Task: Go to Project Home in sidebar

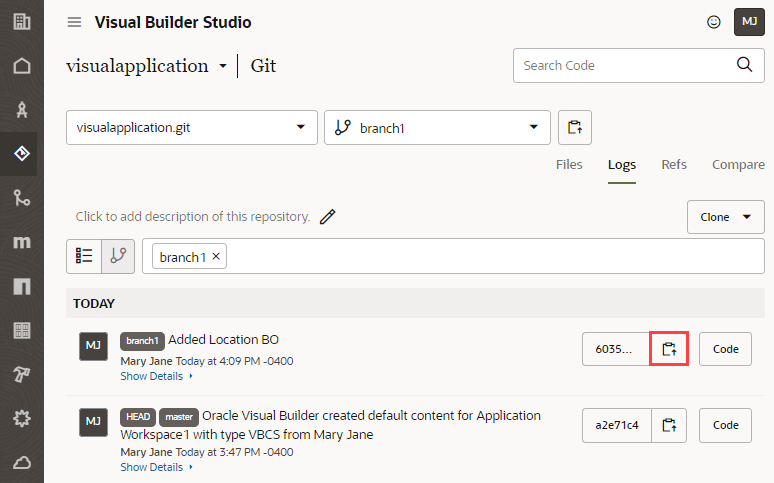Action: (x=22, y=65)
